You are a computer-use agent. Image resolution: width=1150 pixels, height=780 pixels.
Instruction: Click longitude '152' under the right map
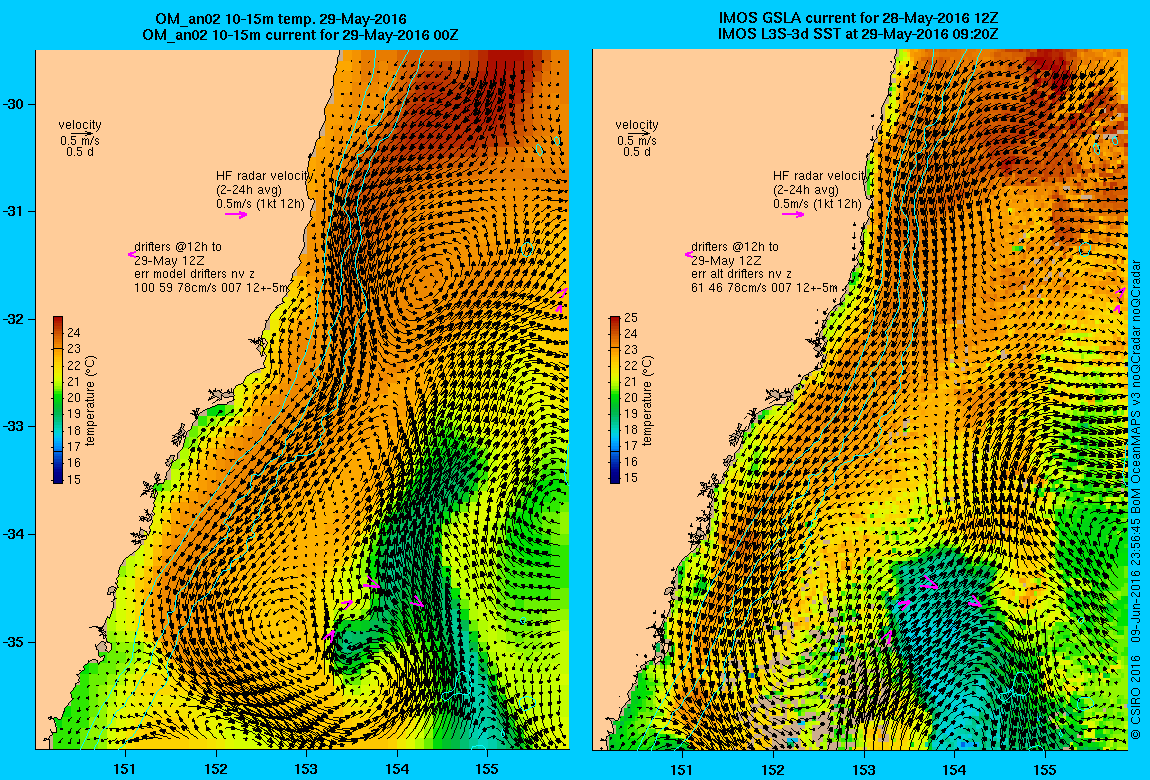point(773,769)
